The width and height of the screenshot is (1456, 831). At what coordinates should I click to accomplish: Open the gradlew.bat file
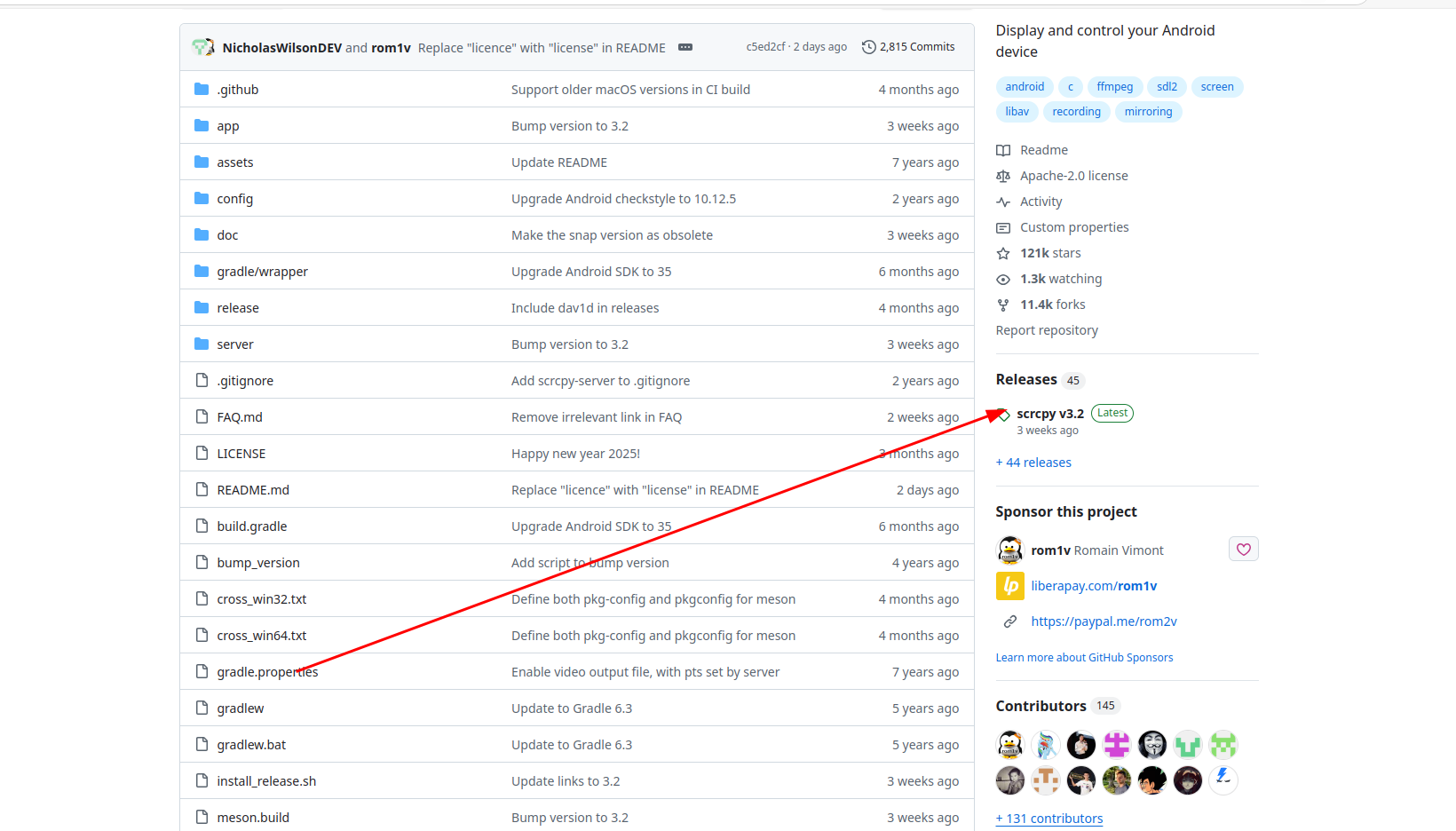click(x=251, y=745)
